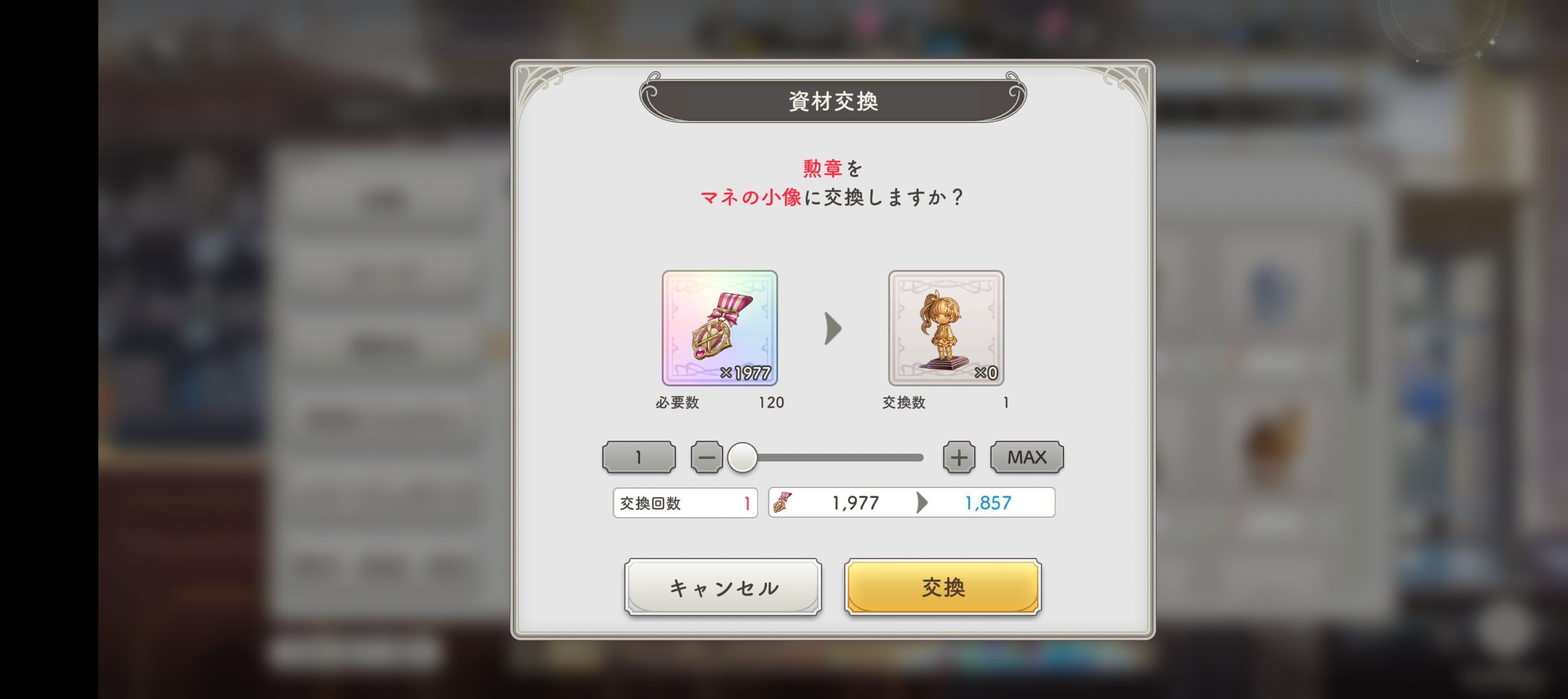1568x699 pixels.
Task: Click the plus button to increase quantity
Action: [959, 457]
